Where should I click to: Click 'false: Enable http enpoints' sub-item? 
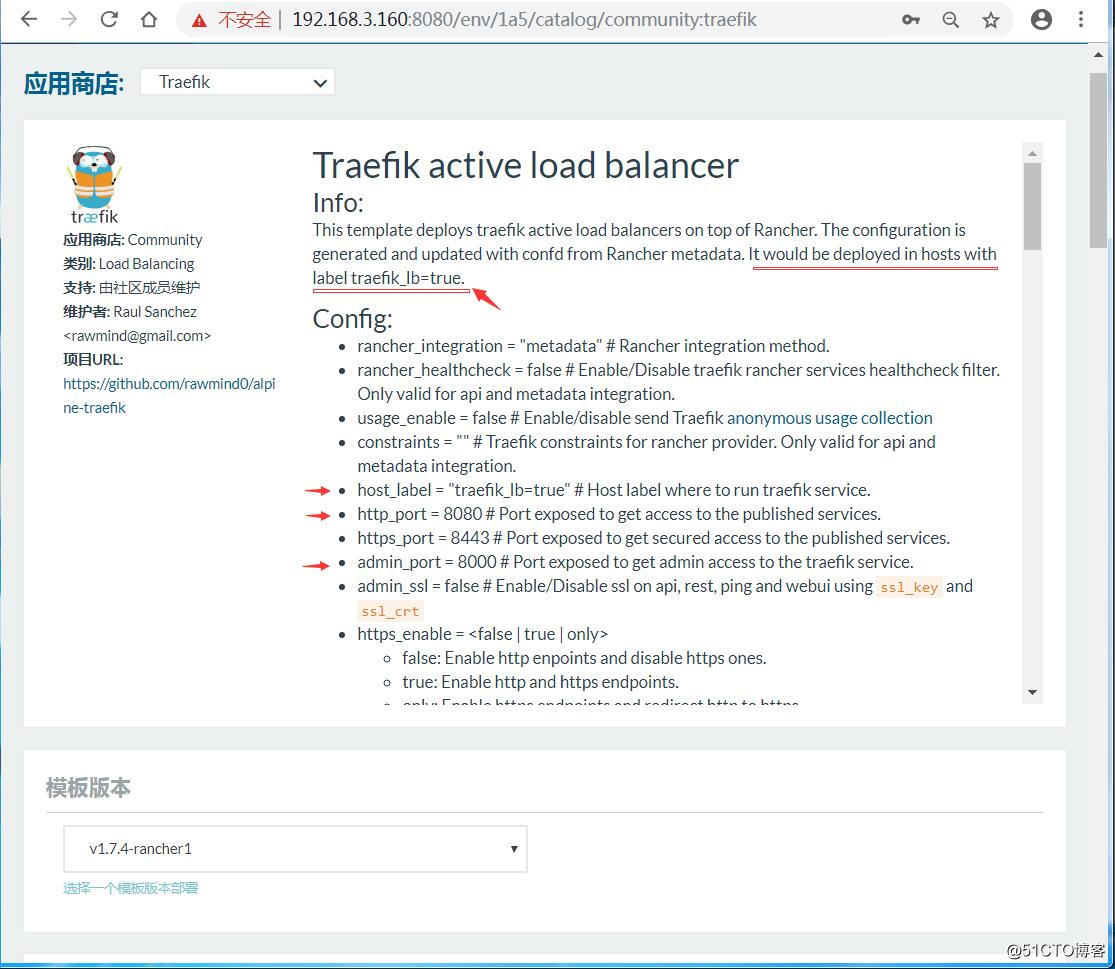coord(584,658)
